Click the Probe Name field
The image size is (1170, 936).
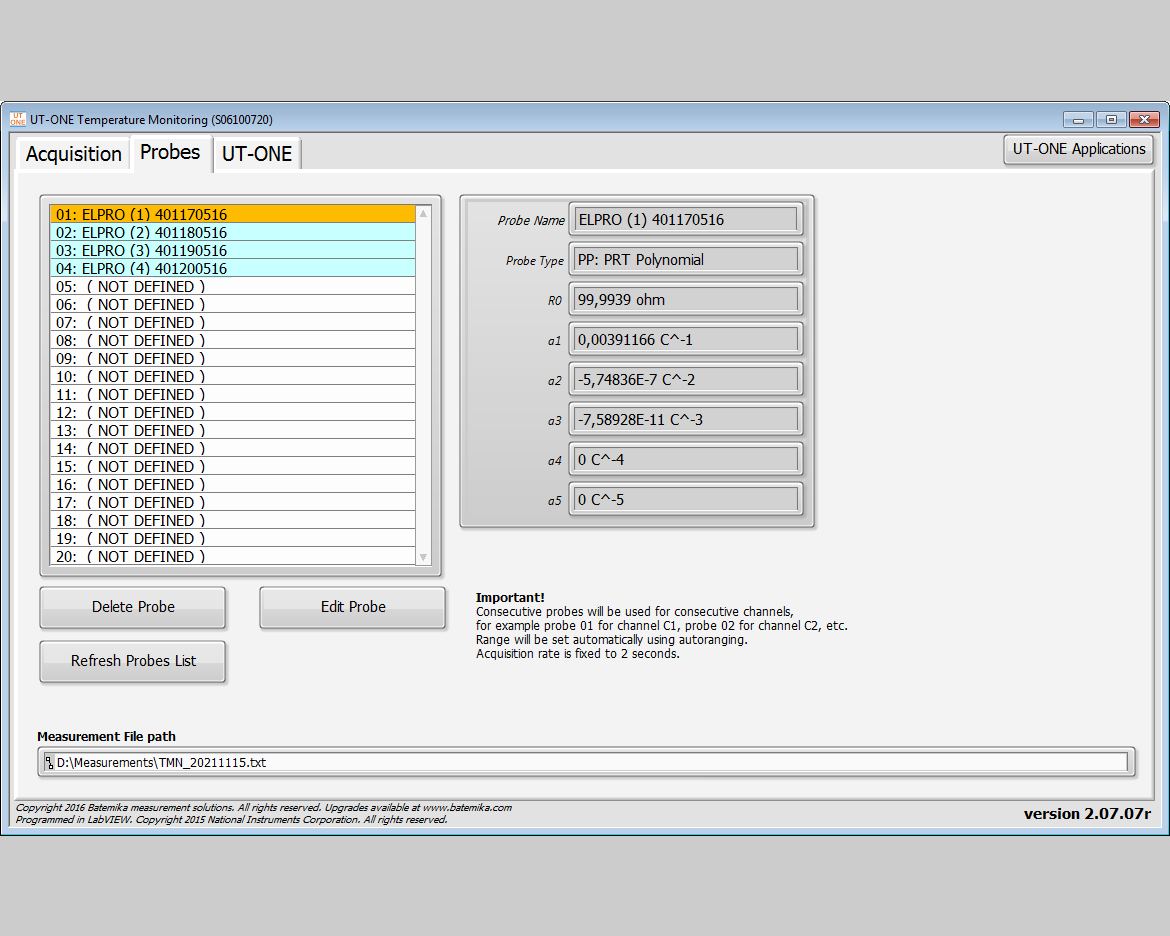685,219
